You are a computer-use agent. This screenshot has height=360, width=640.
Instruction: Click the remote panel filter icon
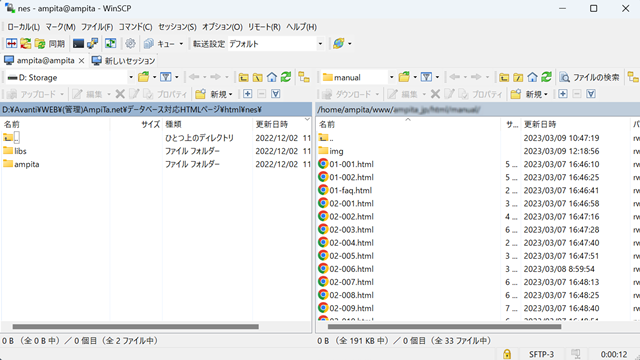pyautogui.click(x=426, y=77)
